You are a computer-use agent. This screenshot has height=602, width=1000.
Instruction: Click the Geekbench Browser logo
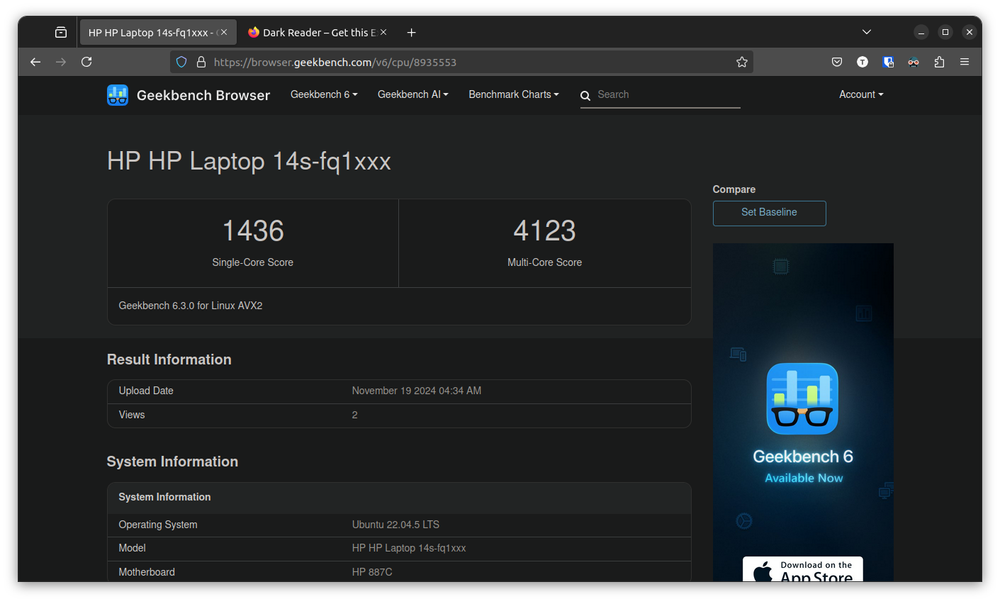click(118, 94)
